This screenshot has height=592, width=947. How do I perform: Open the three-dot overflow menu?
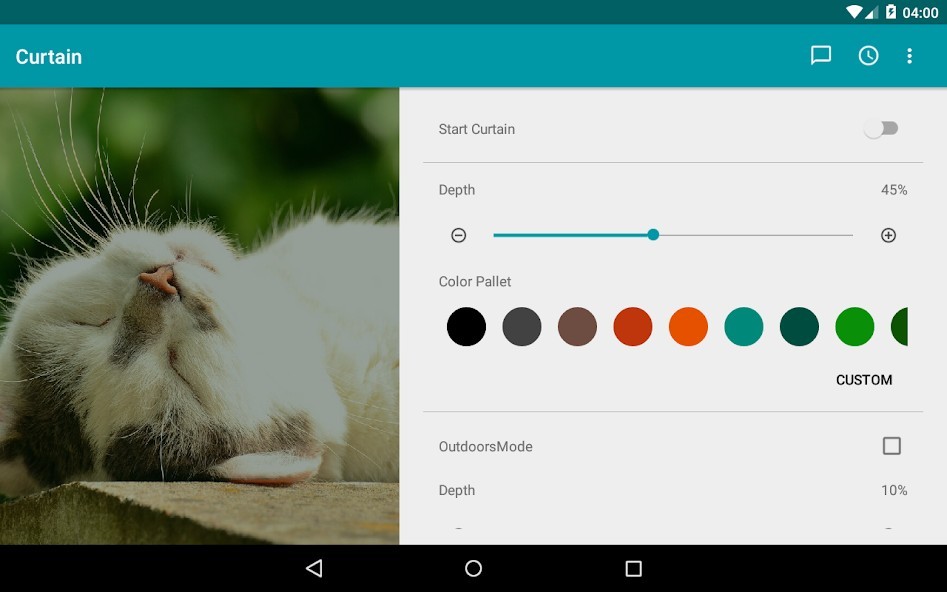coord(910,56)
